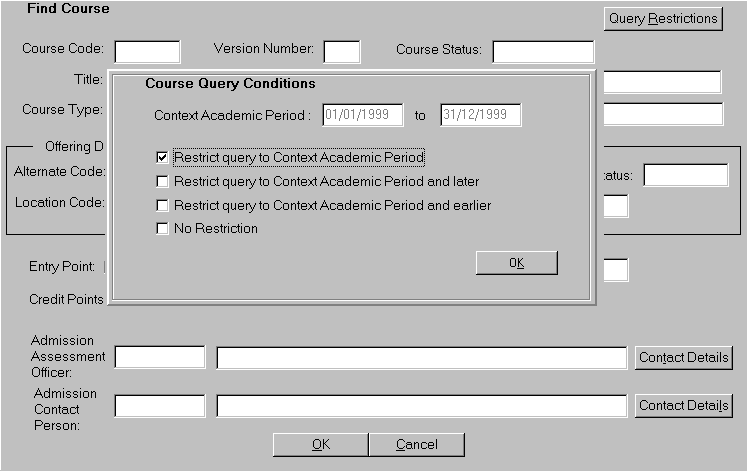Open Contact Details for Admission Contact Person

coord(684,405)
